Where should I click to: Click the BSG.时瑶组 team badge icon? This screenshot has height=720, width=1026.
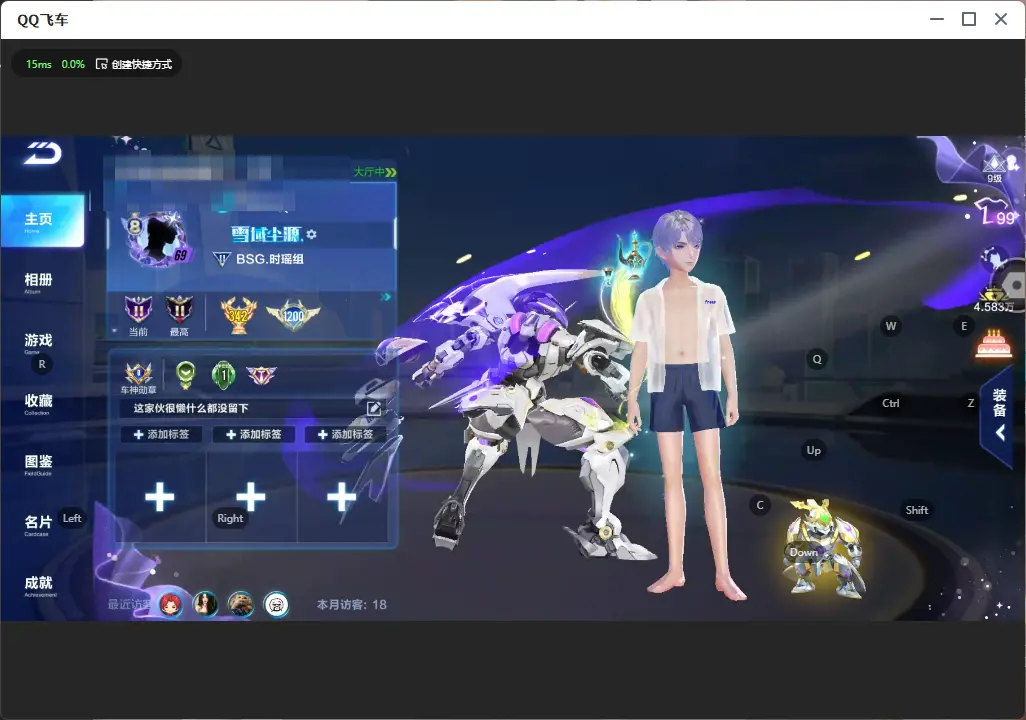click(222, 259)
